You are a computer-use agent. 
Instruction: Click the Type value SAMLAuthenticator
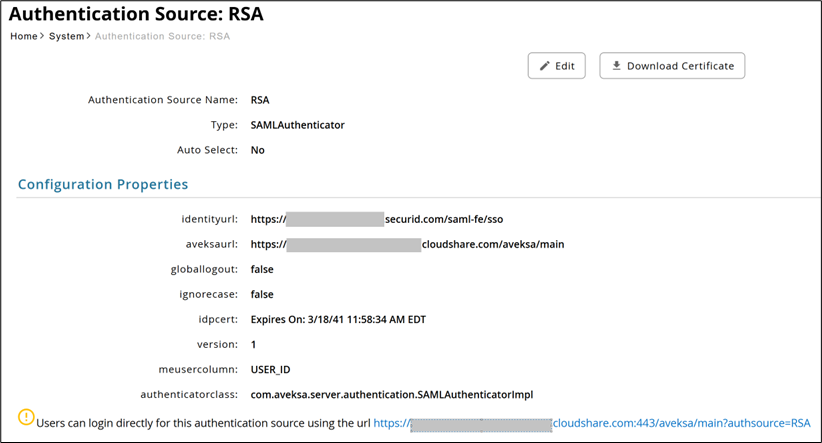(x=297, y=125)
